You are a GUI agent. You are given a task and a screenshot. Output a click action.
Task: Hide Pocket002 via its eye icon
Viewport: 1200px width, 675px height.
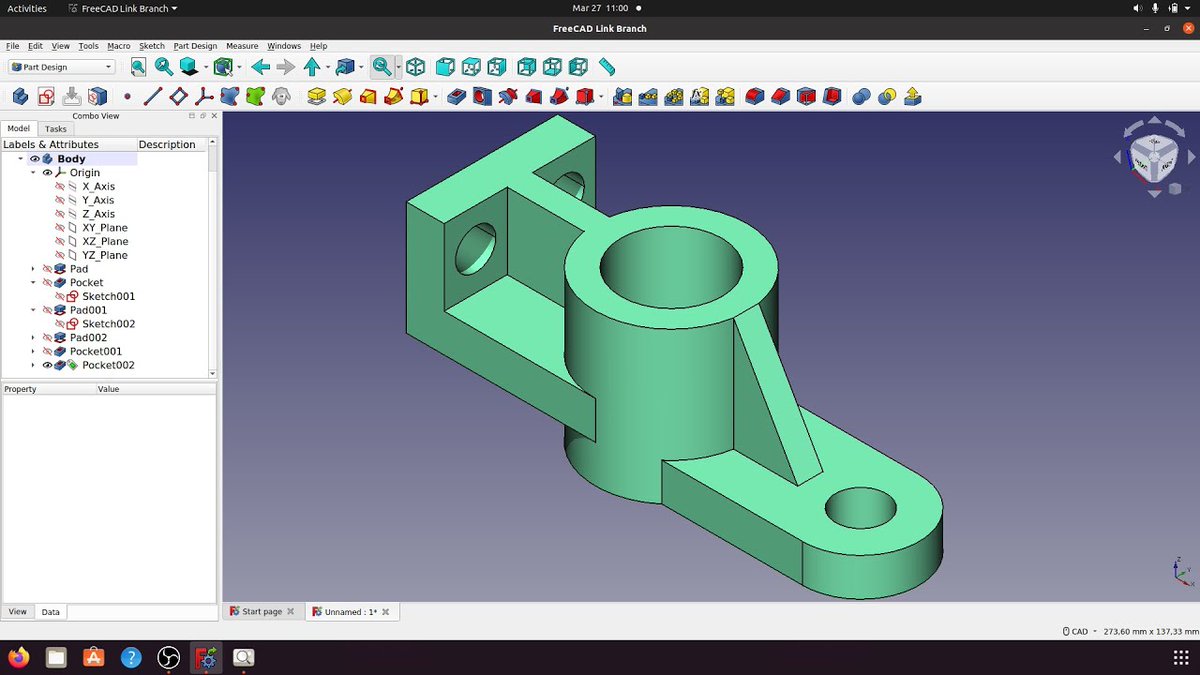point(47,365)
